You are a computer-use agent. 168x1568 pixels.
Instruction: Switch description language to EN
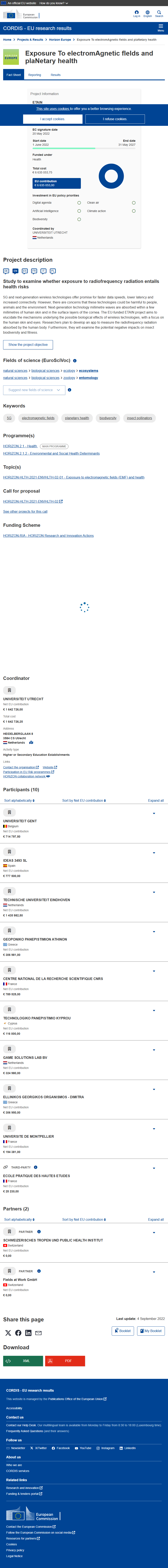pos(15,271)
